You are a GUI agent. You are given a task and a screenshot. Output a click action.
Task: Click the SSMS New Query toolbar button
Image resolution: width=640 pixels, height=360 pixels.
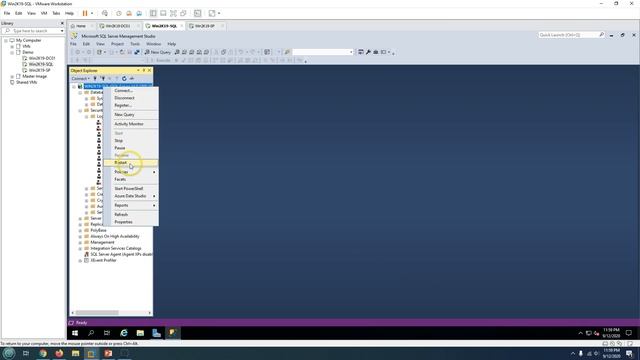[x=158, y=52]
